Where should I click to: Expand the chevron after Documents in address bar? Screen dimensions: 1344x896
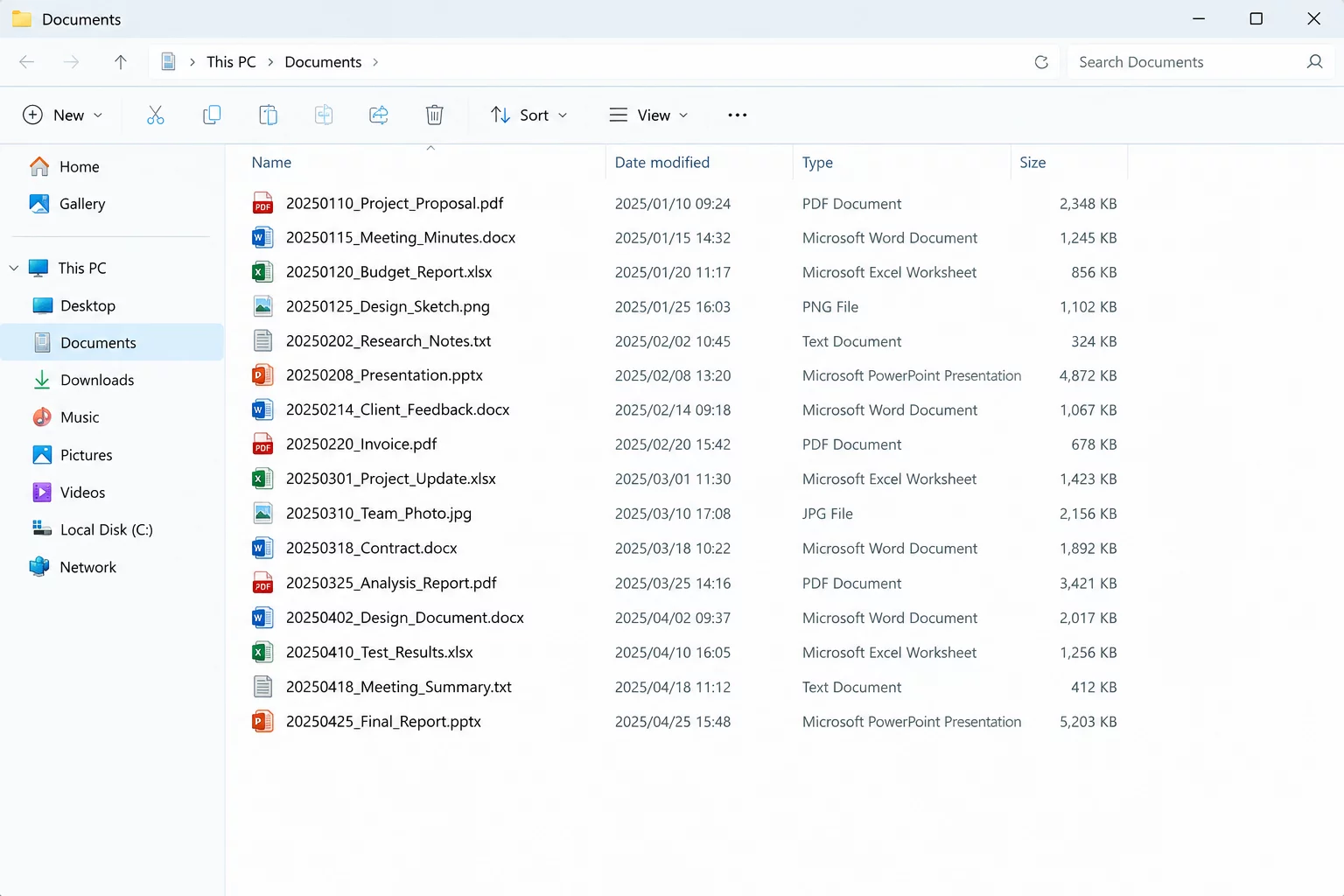point(375,62)
